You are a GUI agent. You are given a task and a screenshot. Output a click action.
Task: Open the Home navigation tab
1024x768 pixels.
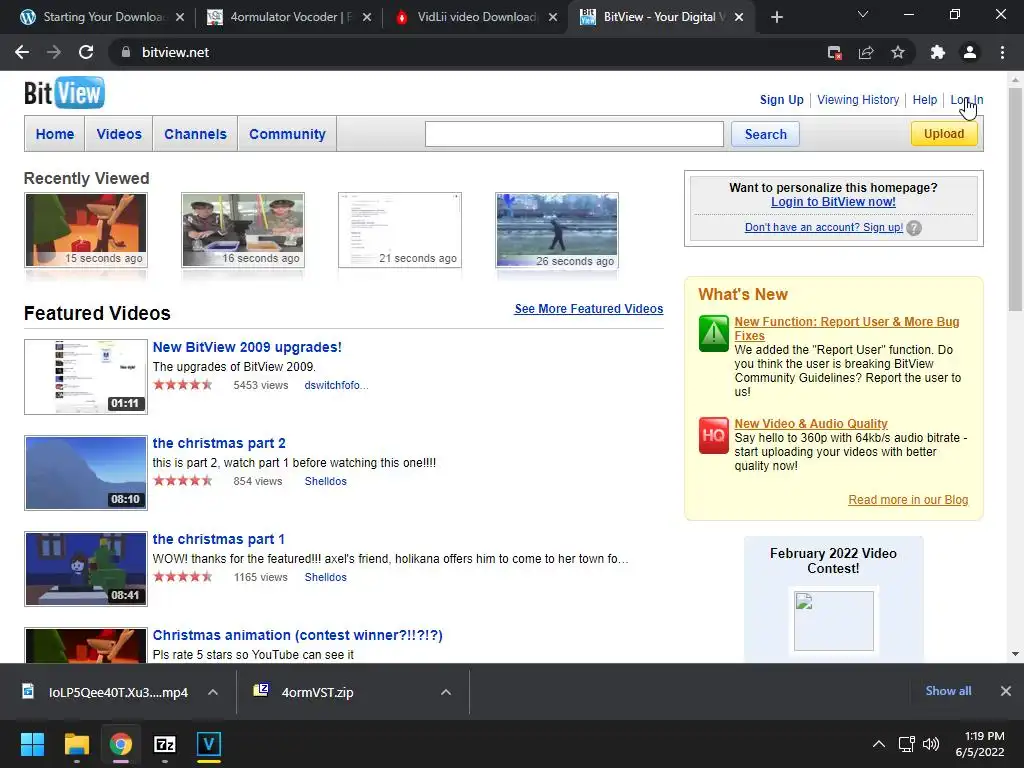pos(55,134)
